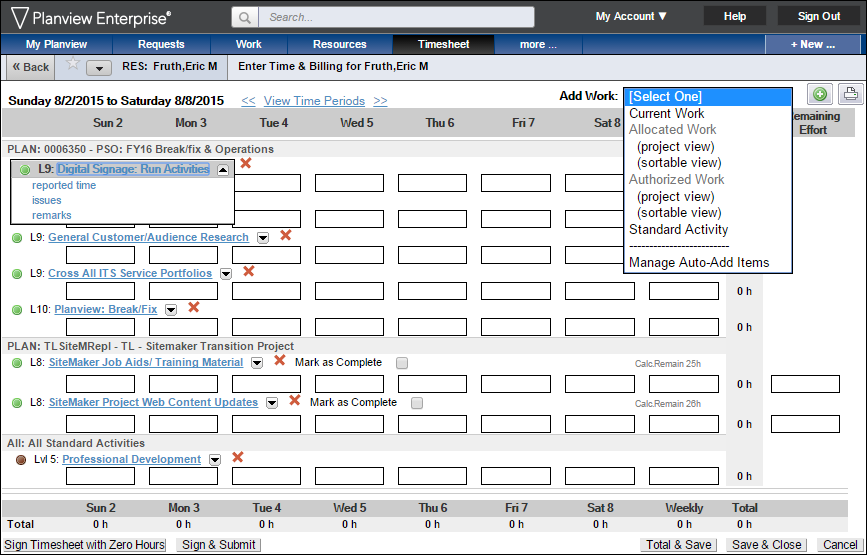Open the My Account menu
The width and height of the screenshot is (867, 555).
(x=631, y=17)
